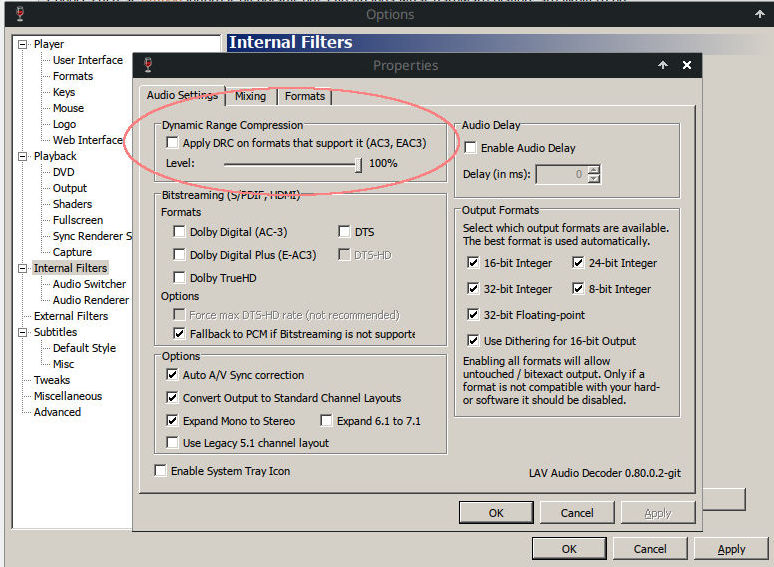Click Cancel in the Properties dialog
The width and height of the screenshot is (774, 567).
point(577,513)
